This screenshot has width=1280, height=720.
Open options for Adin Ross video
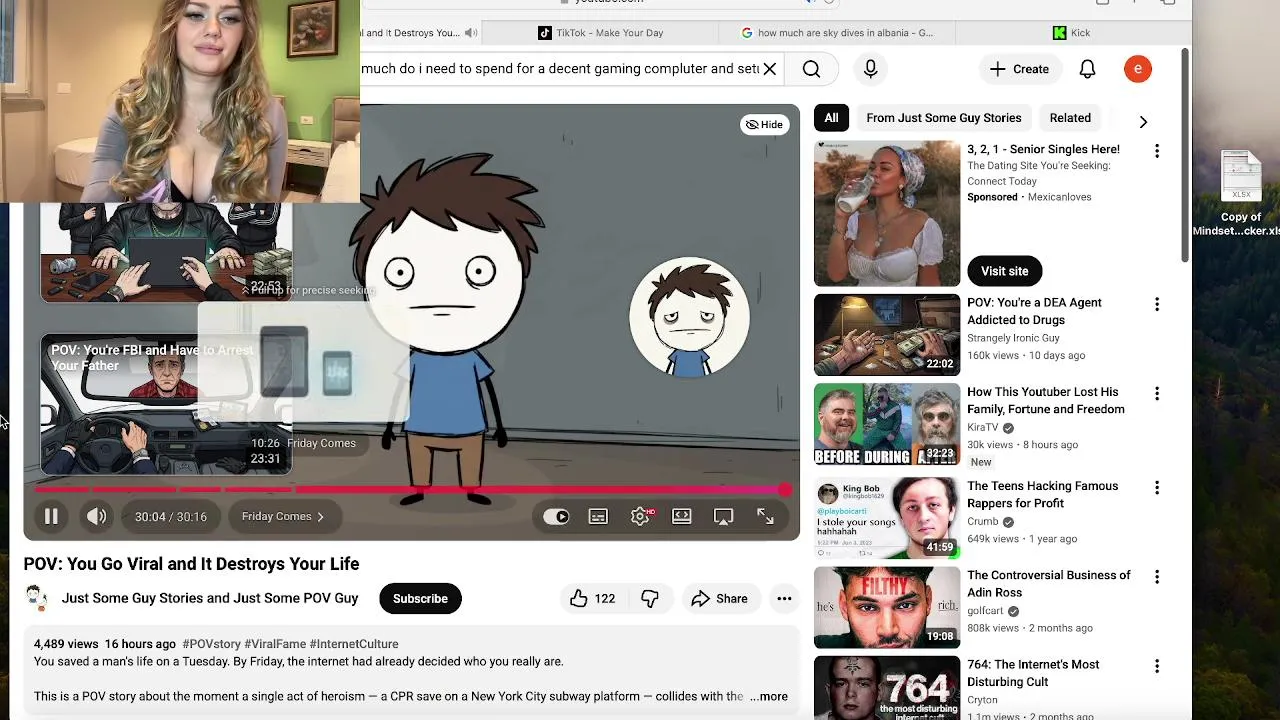point(1157,577)
